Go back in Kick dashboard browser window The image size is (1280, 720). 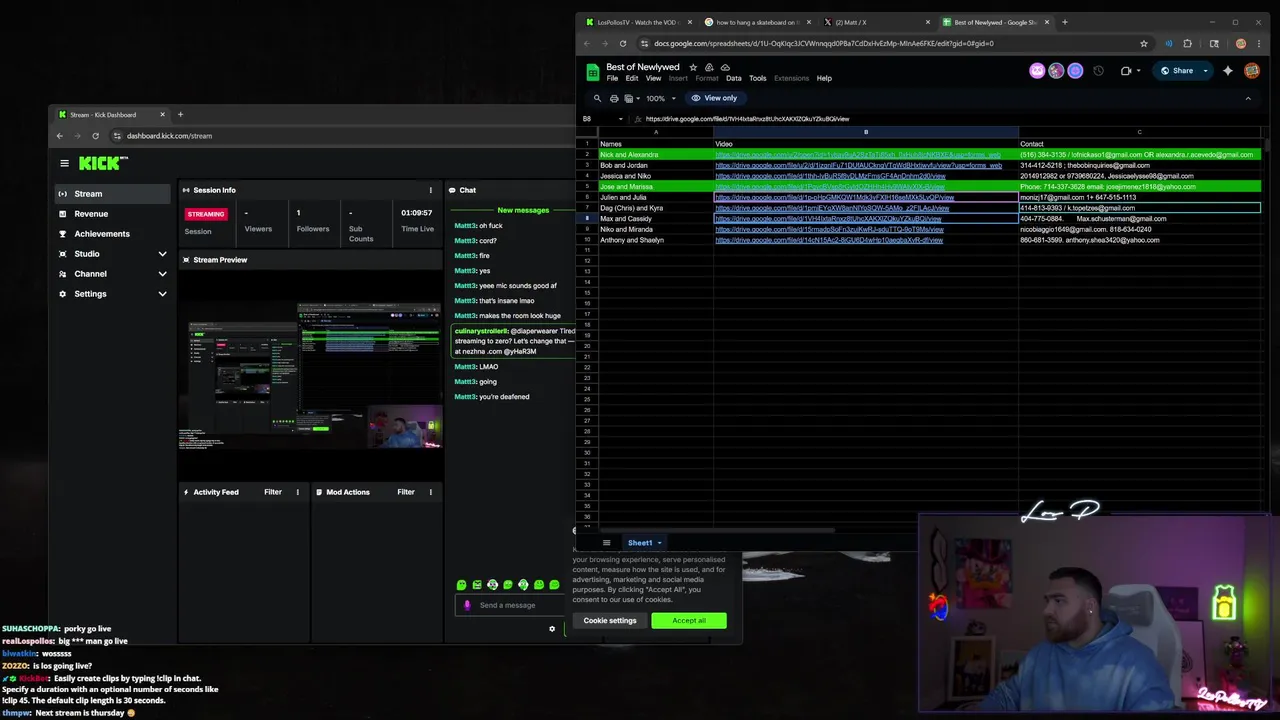click(x=60, y=136)
